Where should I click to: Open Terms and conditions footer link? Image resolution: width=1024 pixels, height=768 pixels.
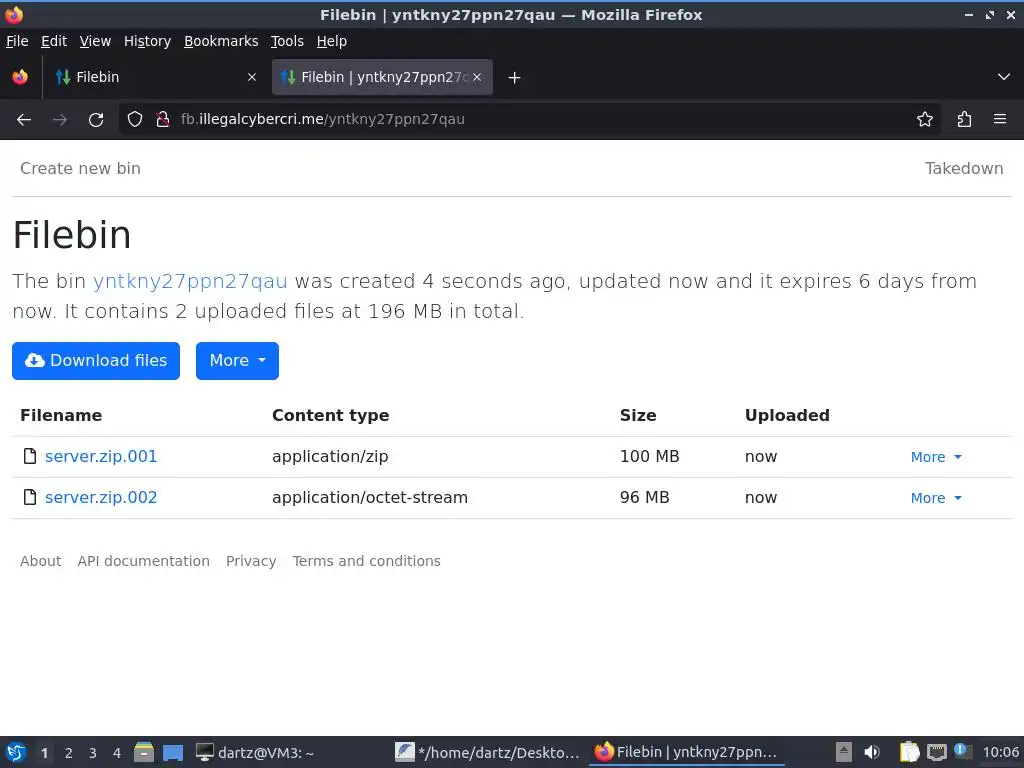coord(366,561)
